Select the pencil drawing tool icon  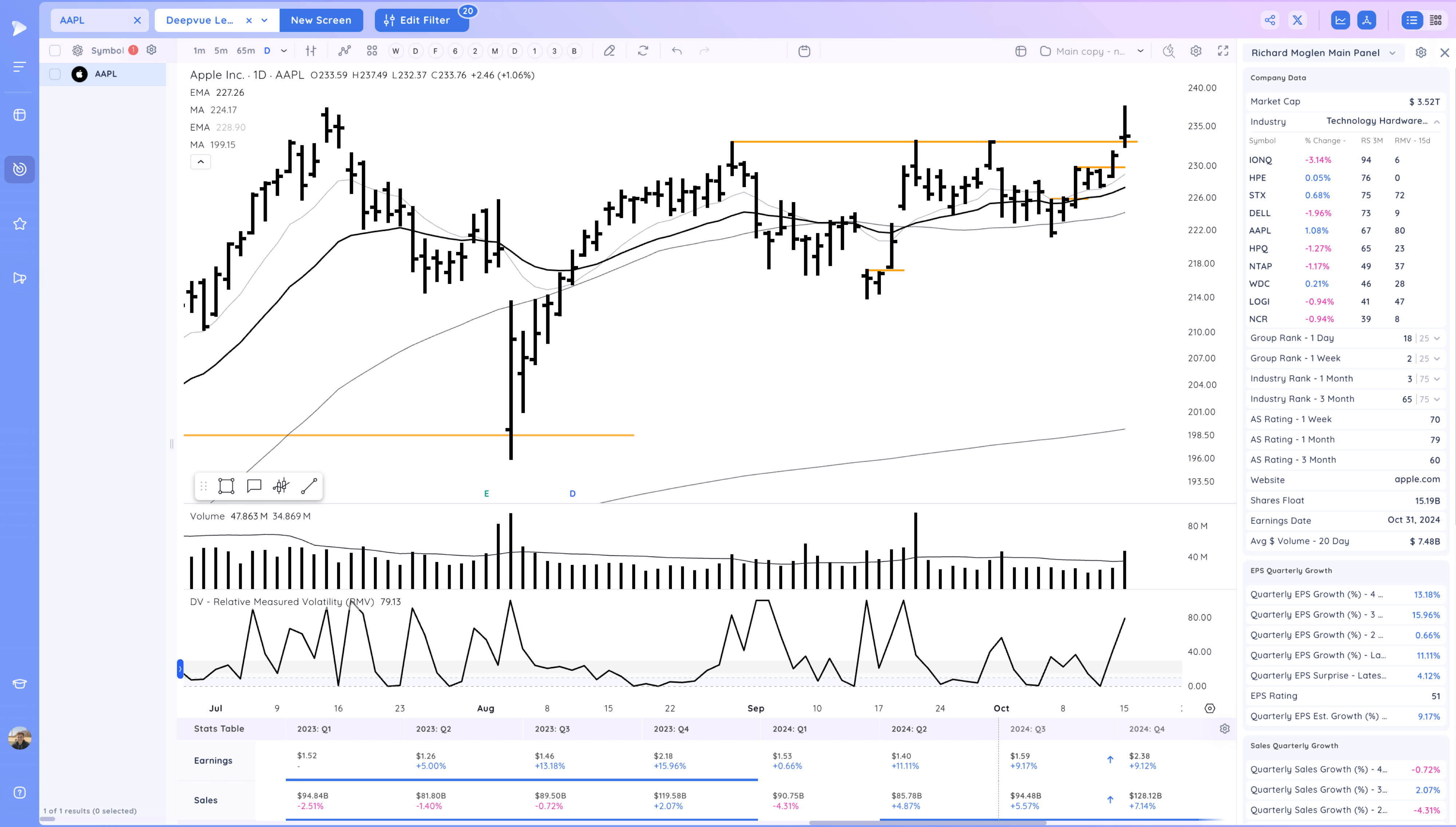point(609,51)
